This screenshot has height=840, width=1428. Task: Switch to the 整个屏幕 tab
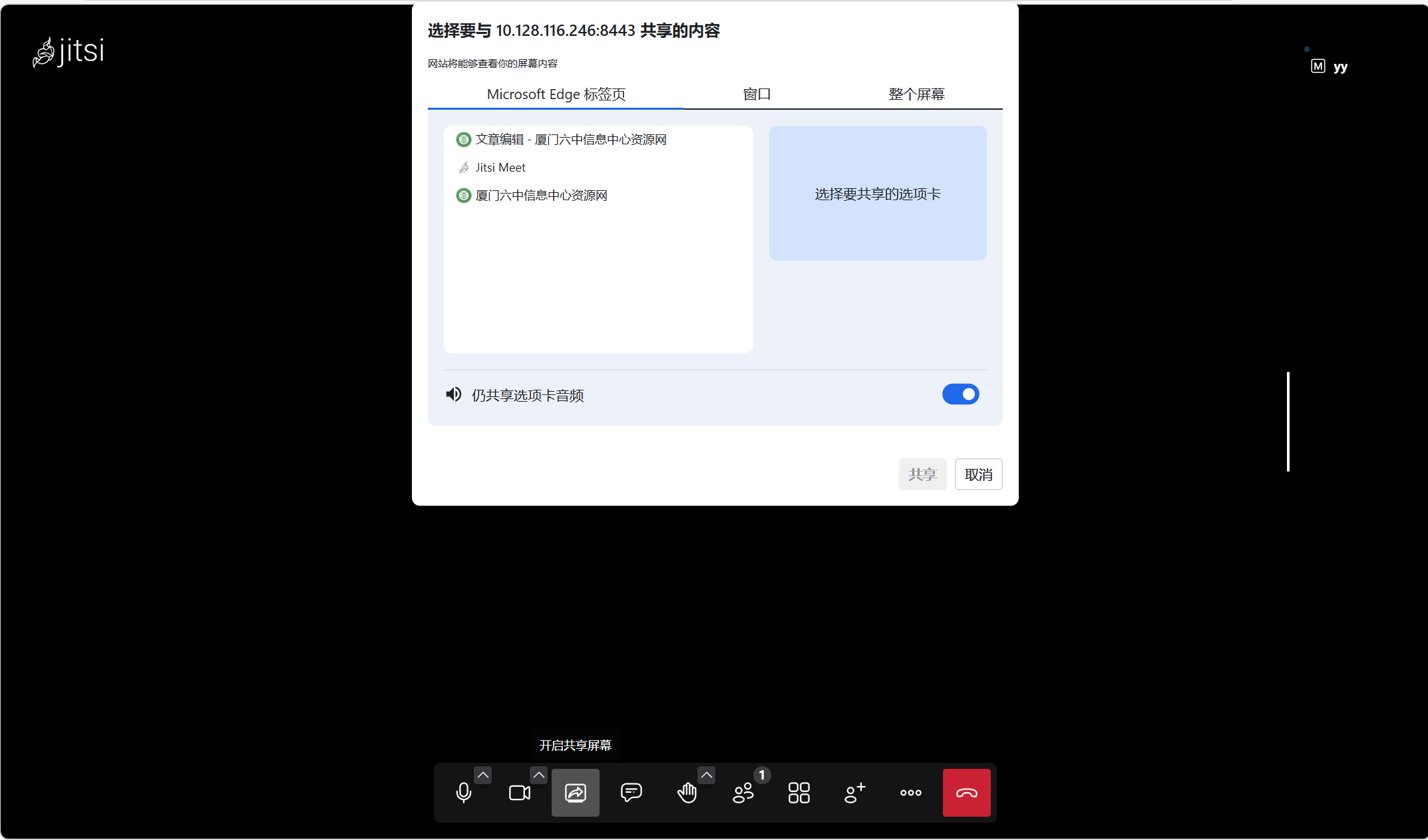point(916,94)
